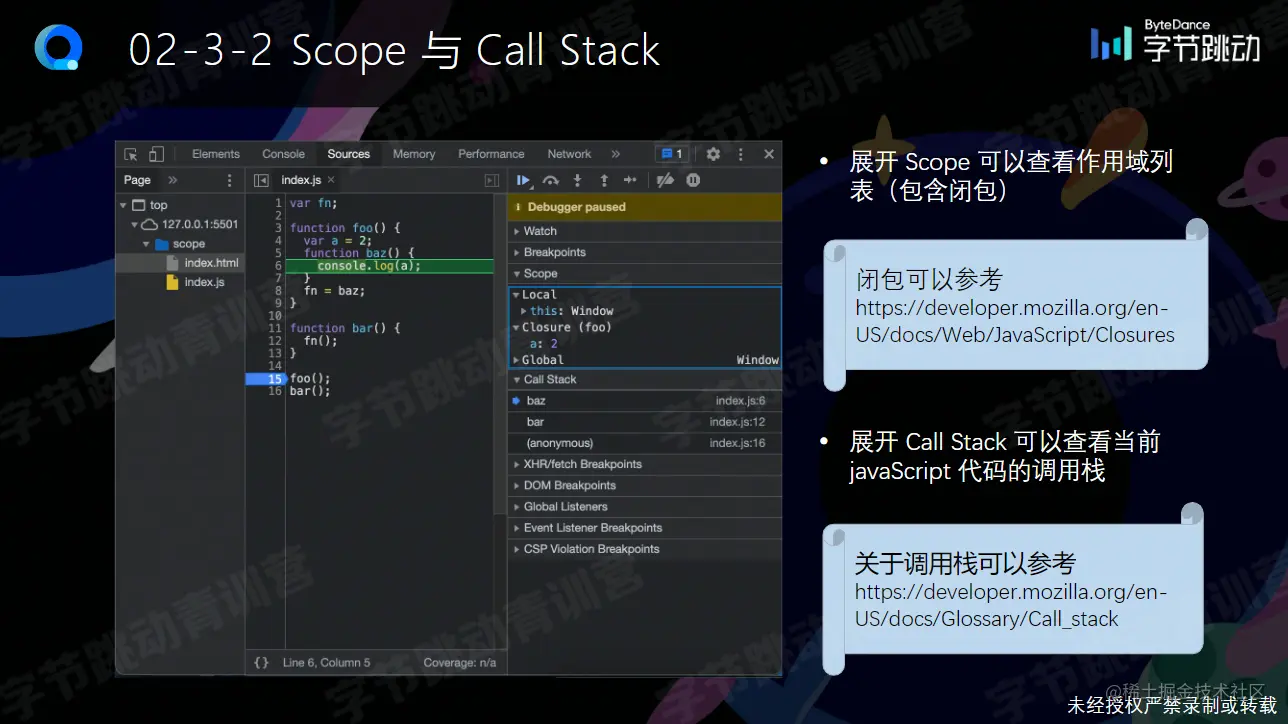
Task: Select the Sources tab
Action: pos(349,154)
